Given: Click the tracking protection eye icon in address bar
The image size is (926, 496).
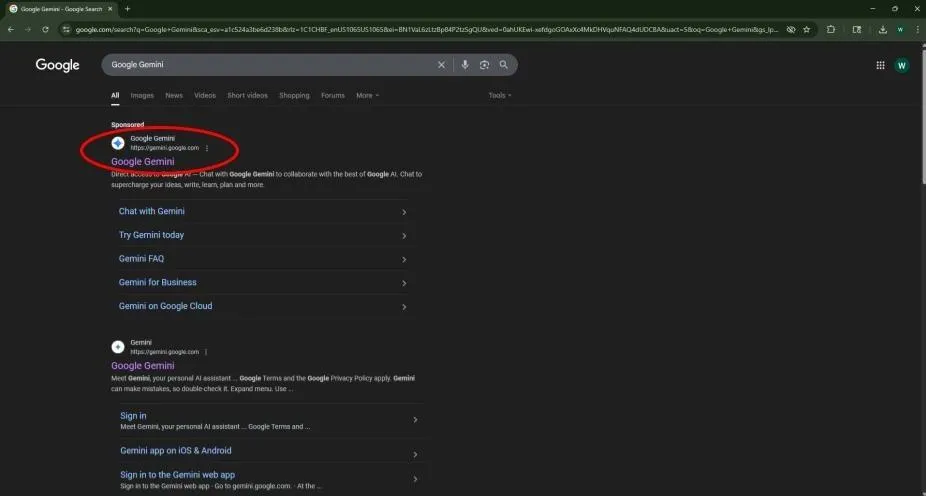Looking at the screenshot, I should [x=791, y=30].
